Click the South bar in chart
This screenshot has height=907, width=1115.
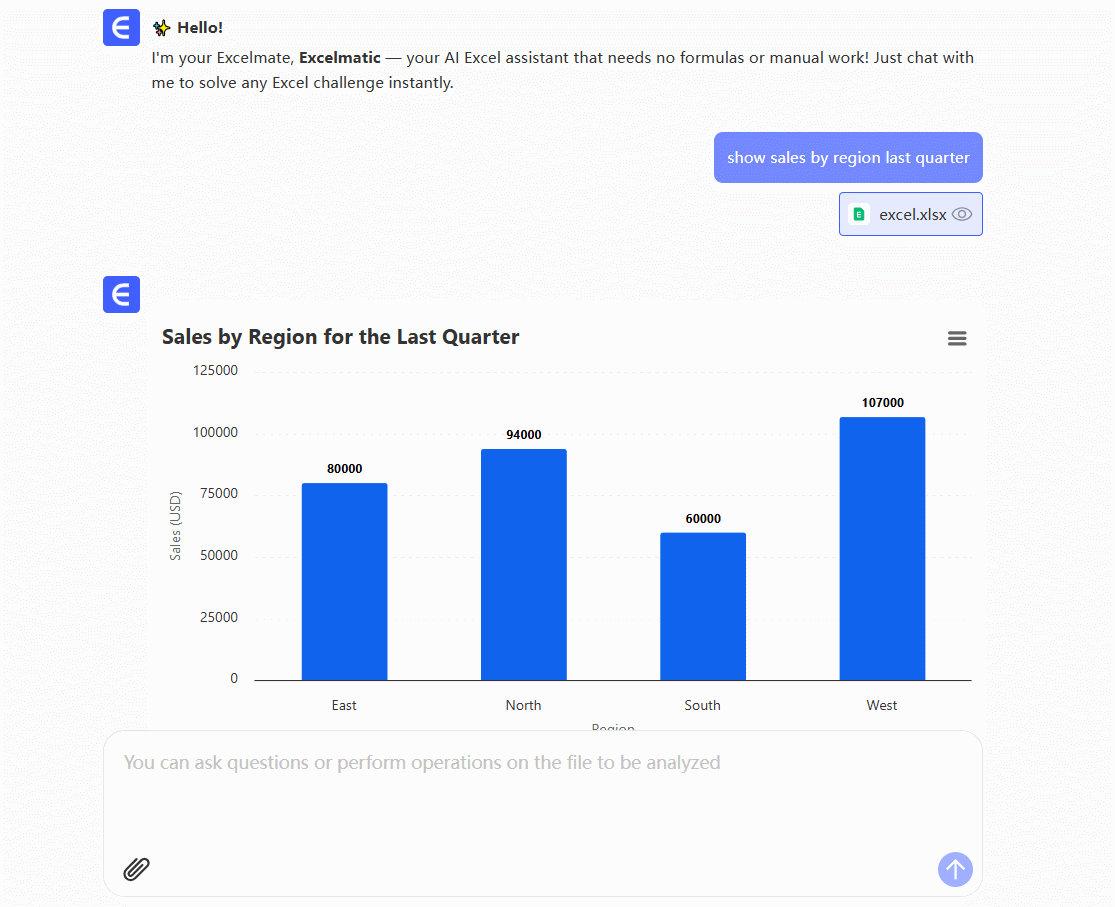click(702, 606)
